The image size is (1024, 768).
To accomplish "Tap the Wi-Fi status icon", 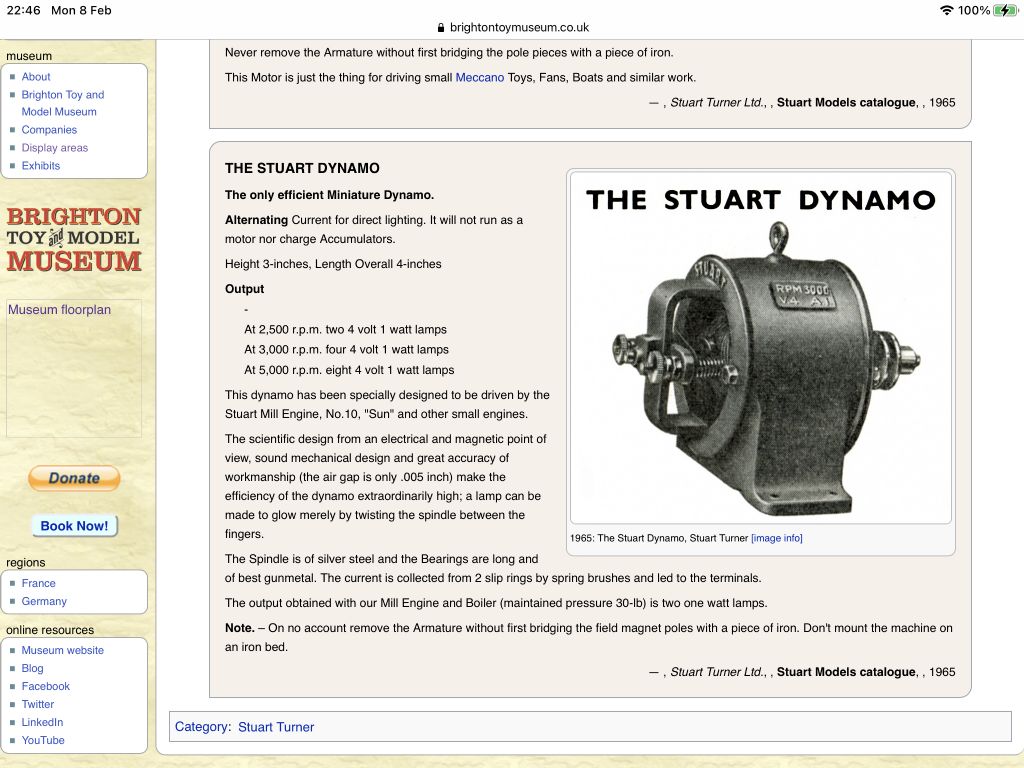I will tap(946, 10).
